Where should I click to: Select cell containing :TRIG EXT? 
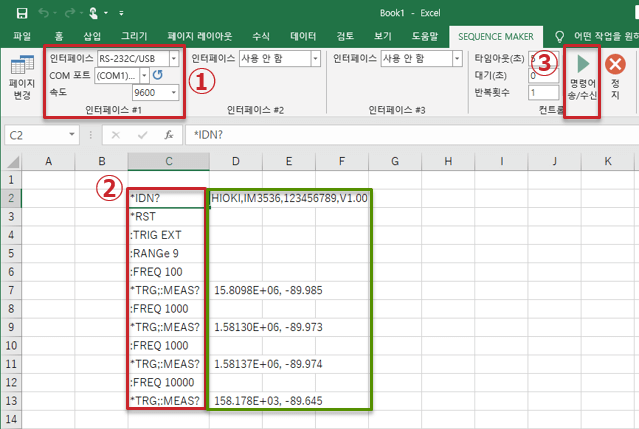coord(168,235)
